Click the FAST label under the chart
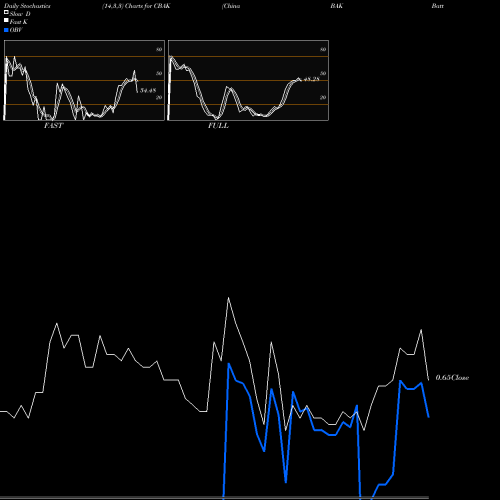Viewport: 500px width, 500px height. coord(53,125)
